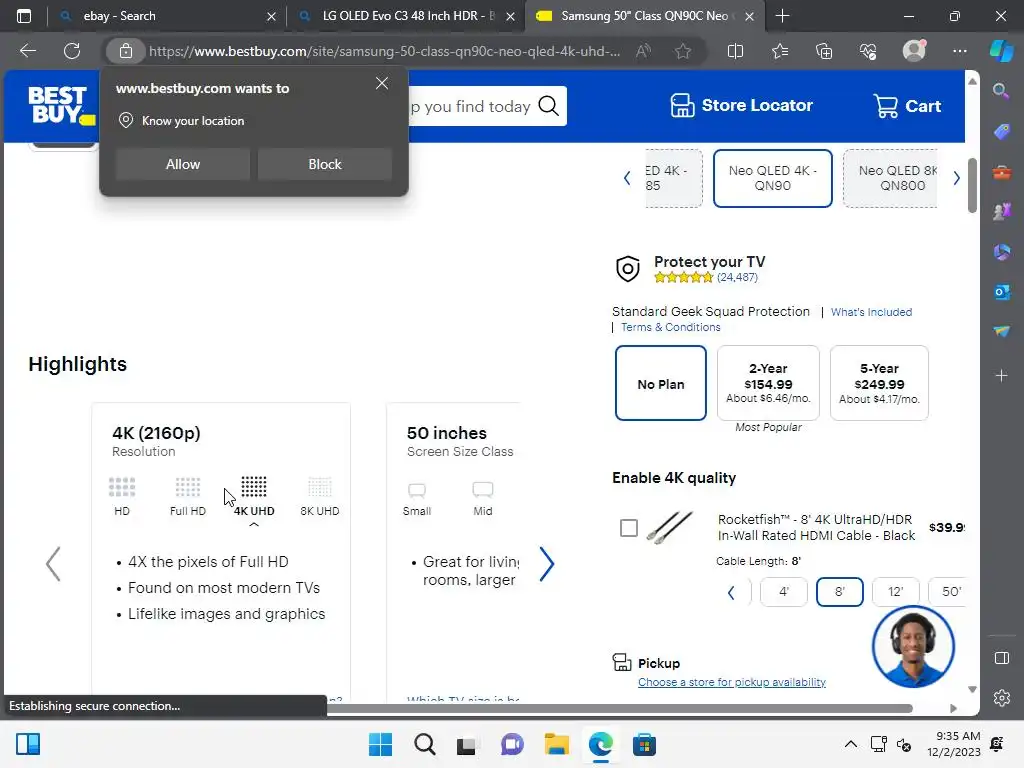The image size is (1024, 768).
Task: Open the live chat agent bubble
Action: point(913,647)
